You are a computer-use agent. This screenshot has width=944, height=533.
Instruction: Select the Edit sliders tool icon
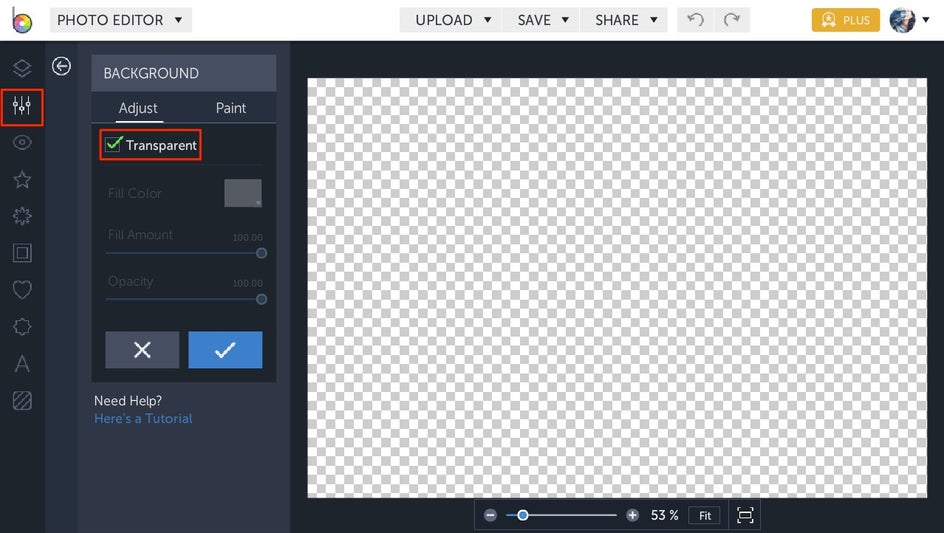click(22, 107)
